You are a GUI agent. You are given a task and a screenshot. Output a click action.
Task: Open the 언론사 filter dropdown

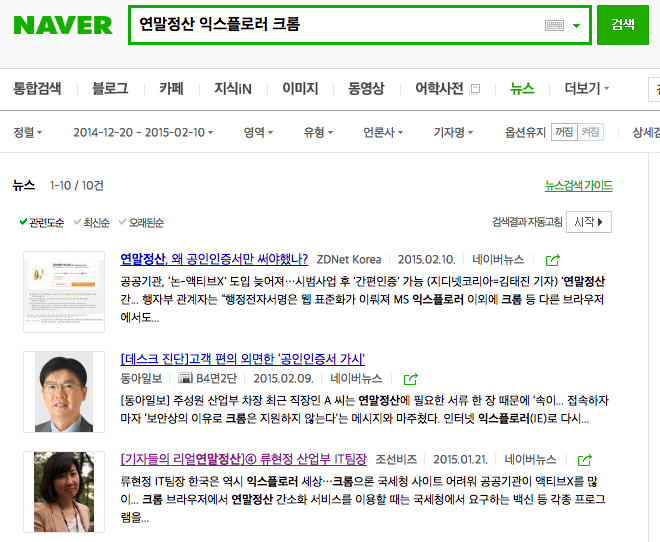click(x=383, y=133)
